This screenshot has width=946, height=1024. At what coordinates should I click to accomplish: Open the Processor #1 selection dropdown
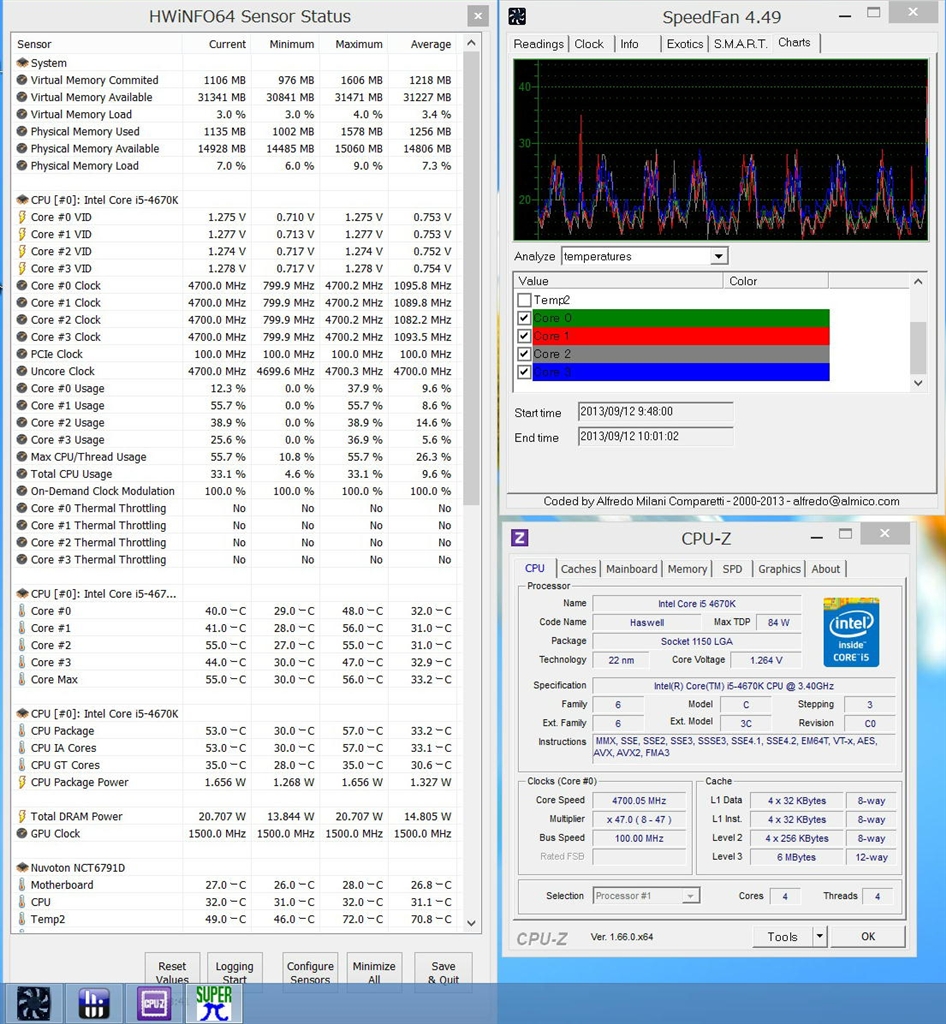click(x=690, y=895)
